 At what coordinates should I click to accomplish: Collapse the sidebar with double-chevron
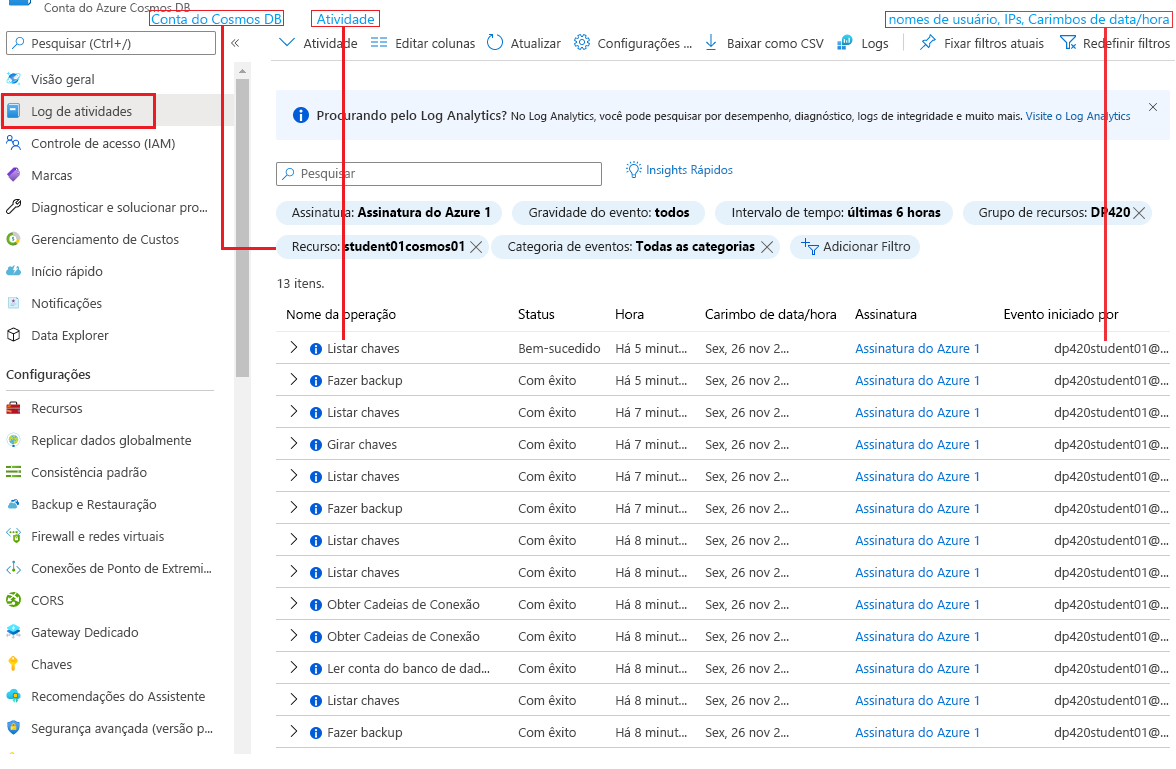(235, 44)
